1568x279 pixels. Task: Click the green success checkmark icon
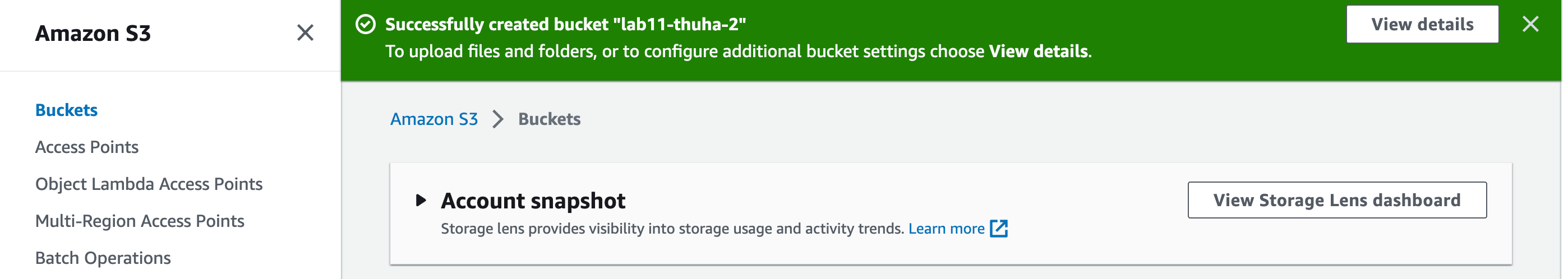(365, 24)
